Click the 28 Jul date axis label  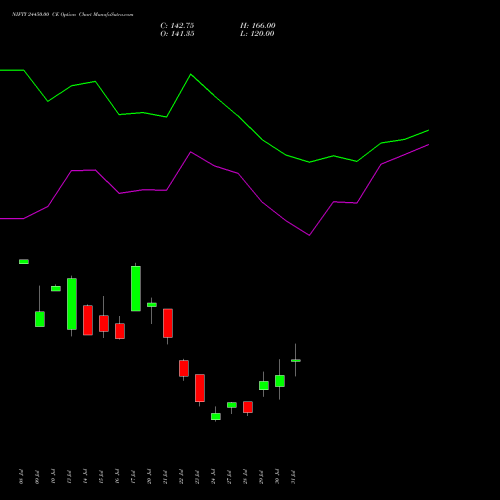[245, 477]
